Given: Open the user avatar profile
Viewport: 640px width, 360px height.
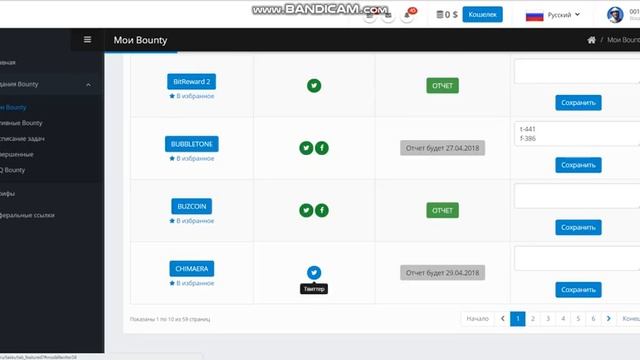Looking at the screenshot, I should pyautogui.click(x=615, y=15).
